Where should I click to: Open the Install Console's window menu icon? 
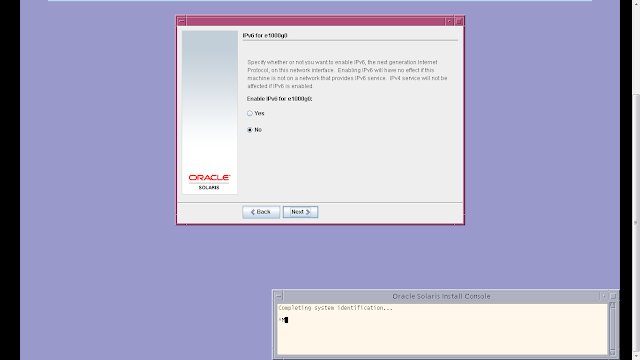(279, 296)
